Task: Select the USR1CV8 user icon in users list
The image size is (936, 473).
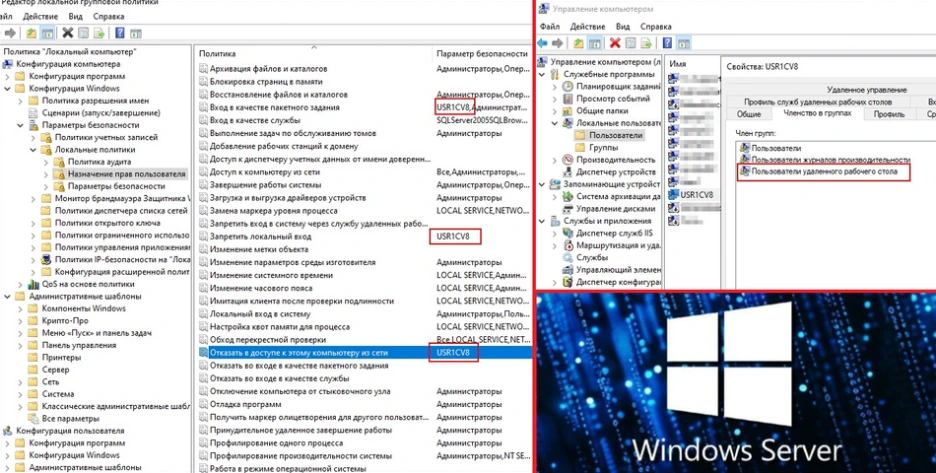Action: tap(674, 195)
